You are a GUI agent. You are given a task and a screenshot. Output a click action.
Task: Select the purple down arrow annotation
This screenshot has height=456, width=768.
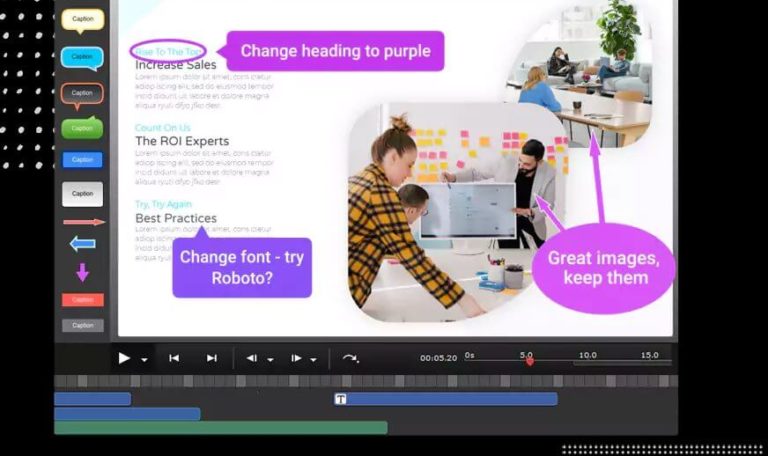click(x=82, y=272)
